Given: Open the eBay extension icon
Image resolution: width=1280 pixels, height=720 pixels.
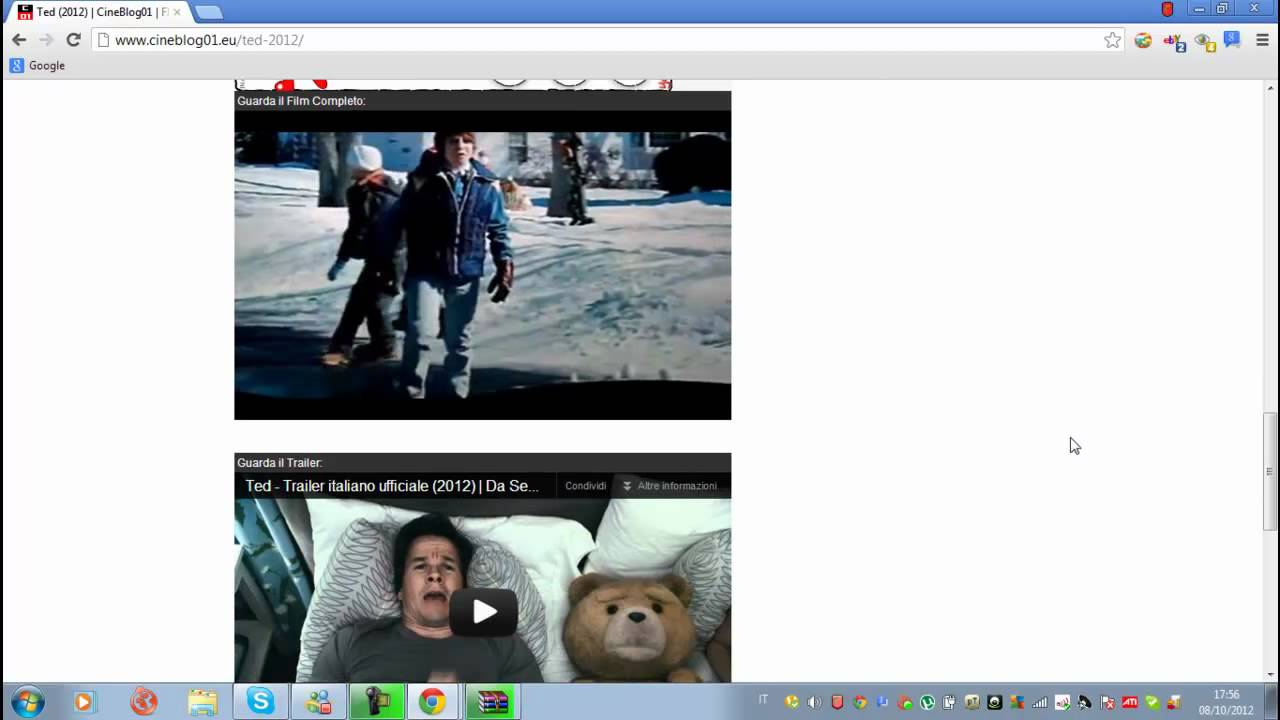Looking at the screenshot, I should tap(1174, 41).
